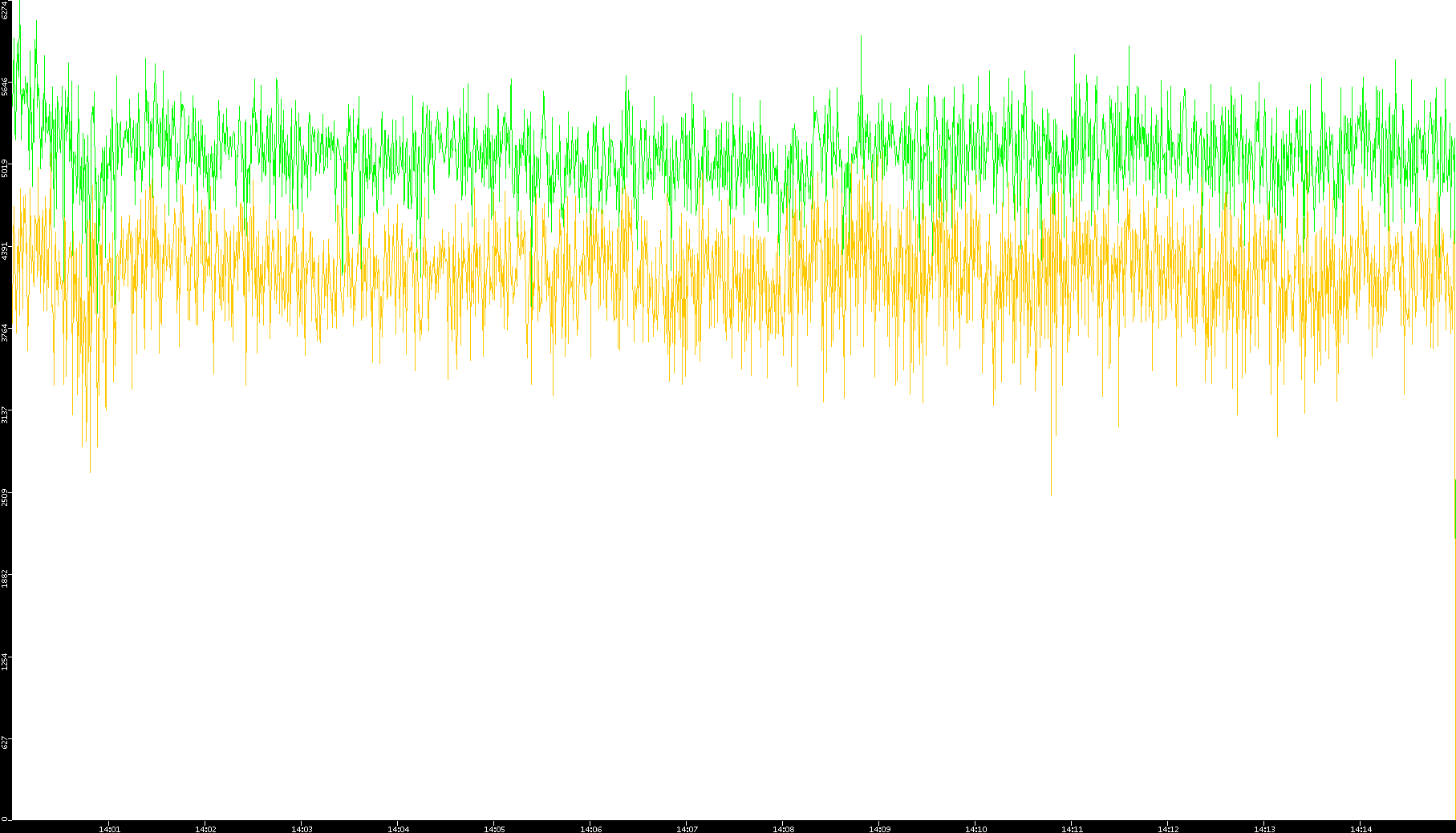Select the 2509 vertical axis label

pos(5,497)
